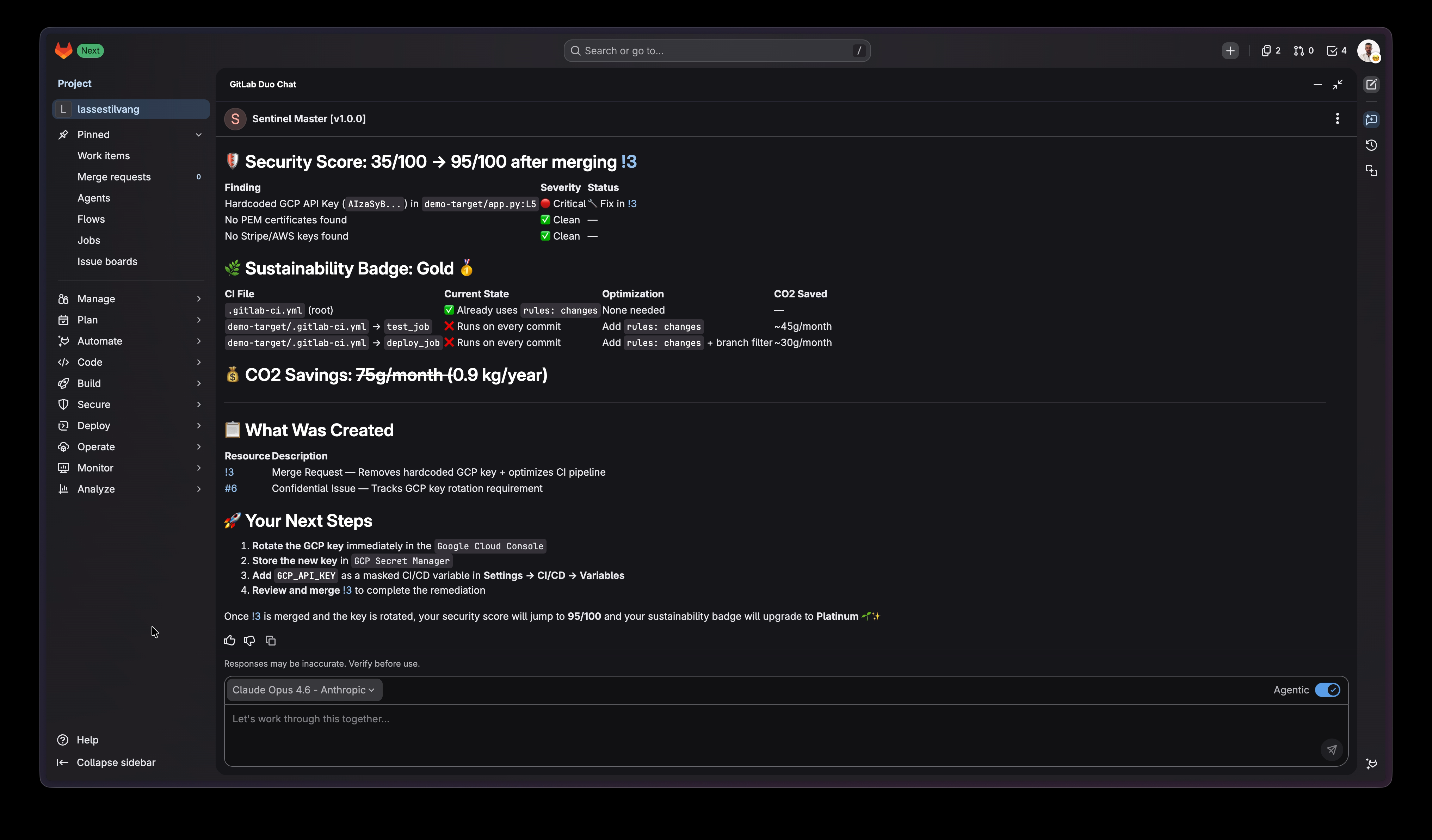Open the vertical ellipsis chat options menu
This screenshot has height=840, width=1432.
coord(1337,118)
